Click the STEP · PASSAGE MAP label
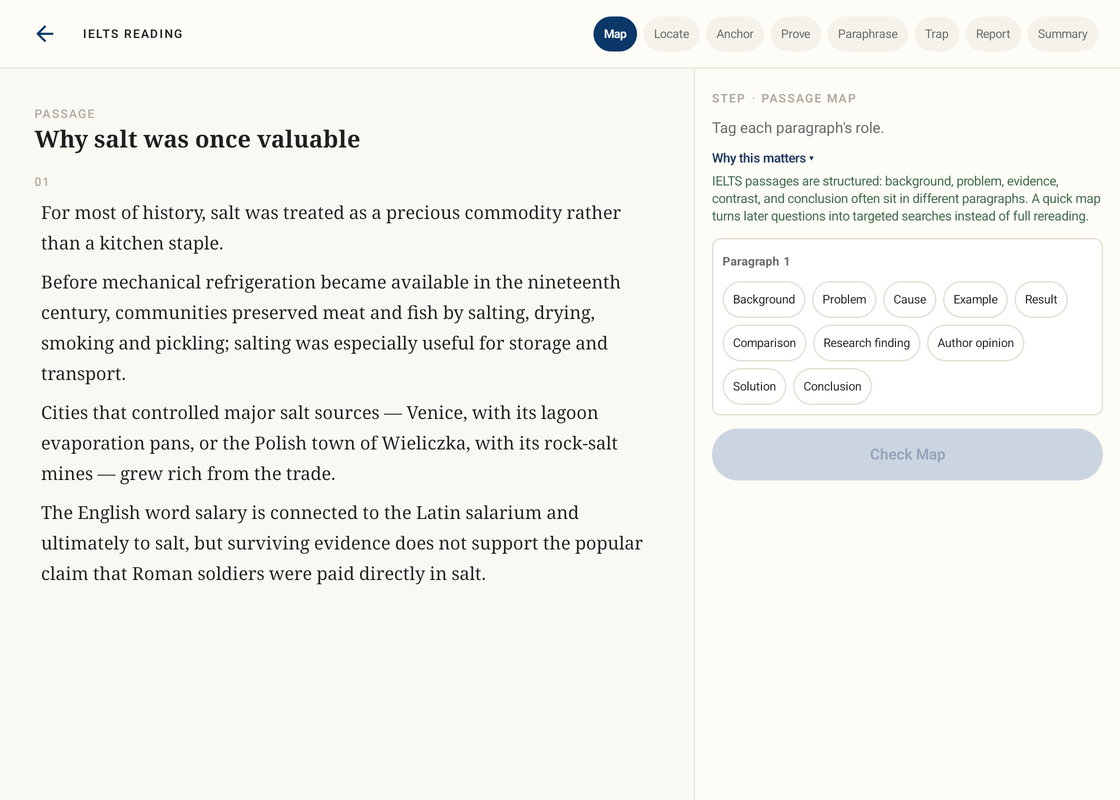Viewport: 1120px width, 800px height. pyautogui.click(x=784, y=98)
